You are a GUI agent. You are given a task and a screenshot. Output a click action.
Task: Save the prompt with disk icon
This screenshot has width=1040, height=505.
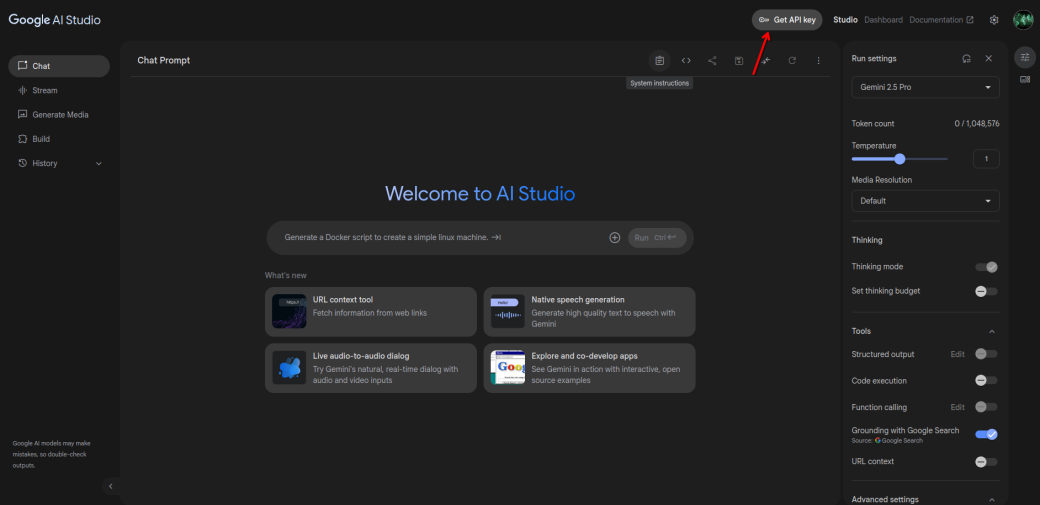click(739, 60)
